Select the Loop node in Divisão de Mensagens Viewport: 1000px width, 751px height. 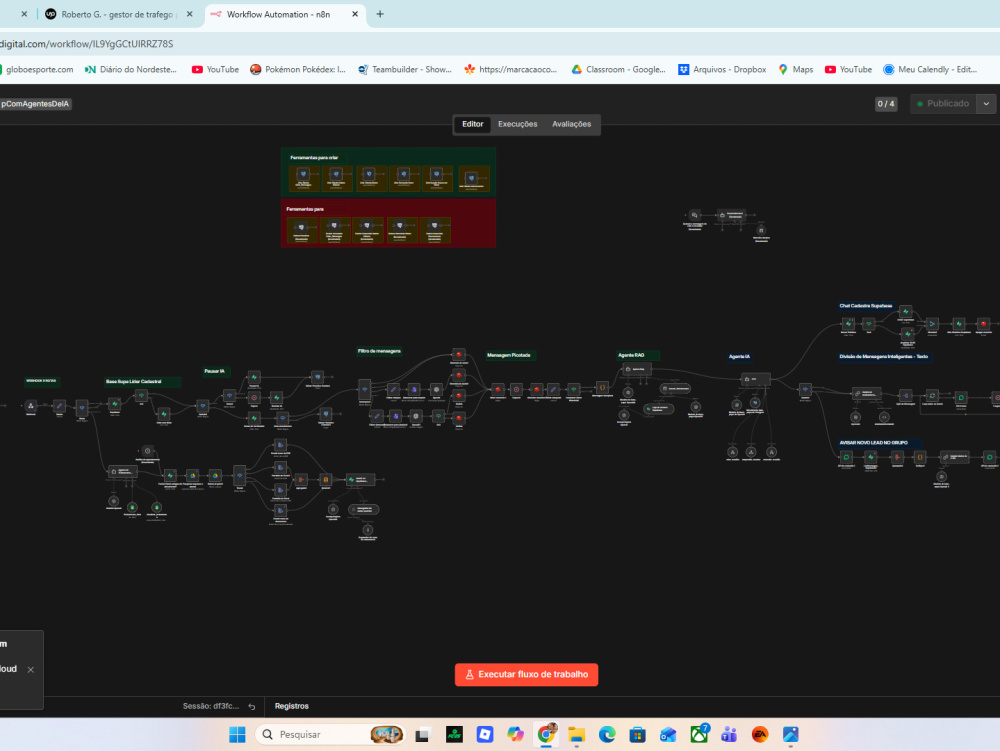(932, 396)
